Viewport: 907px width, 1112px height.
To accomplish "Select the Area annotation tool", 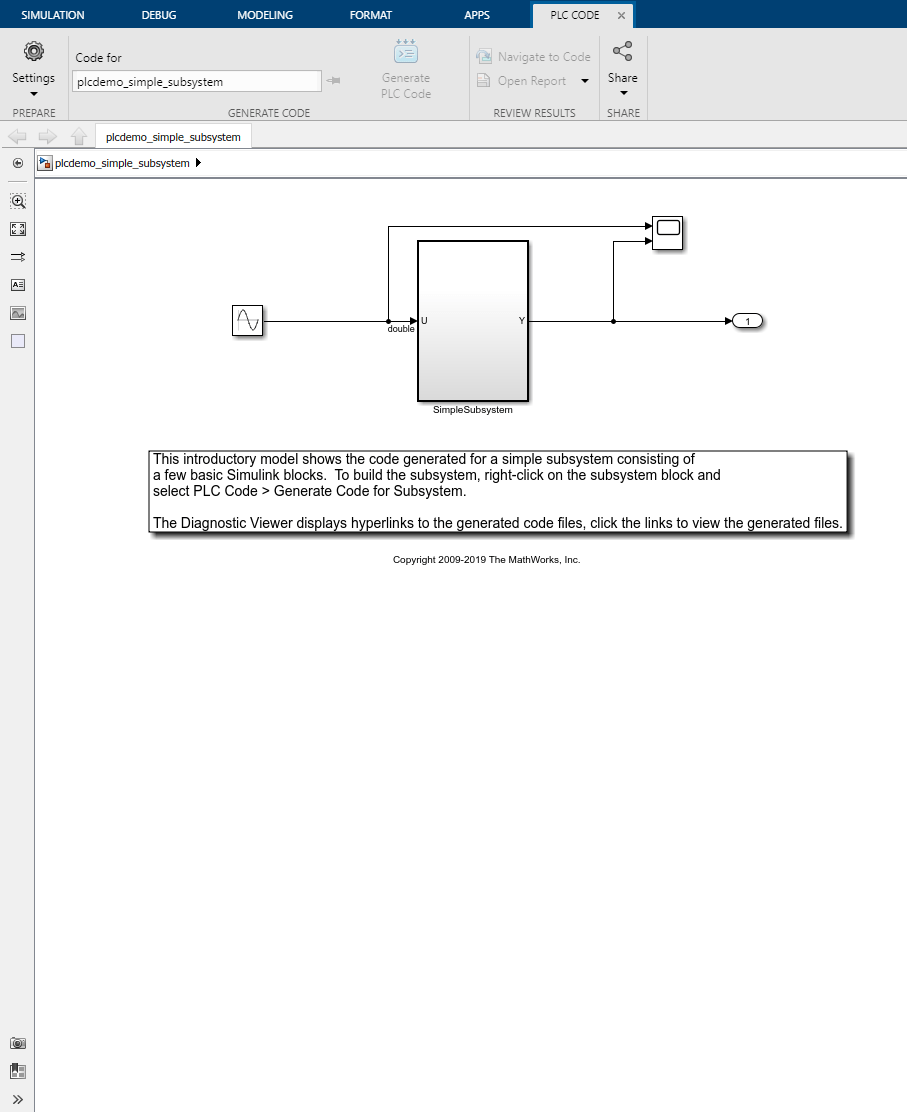I will pyautogui.click(x=17, y=341).
